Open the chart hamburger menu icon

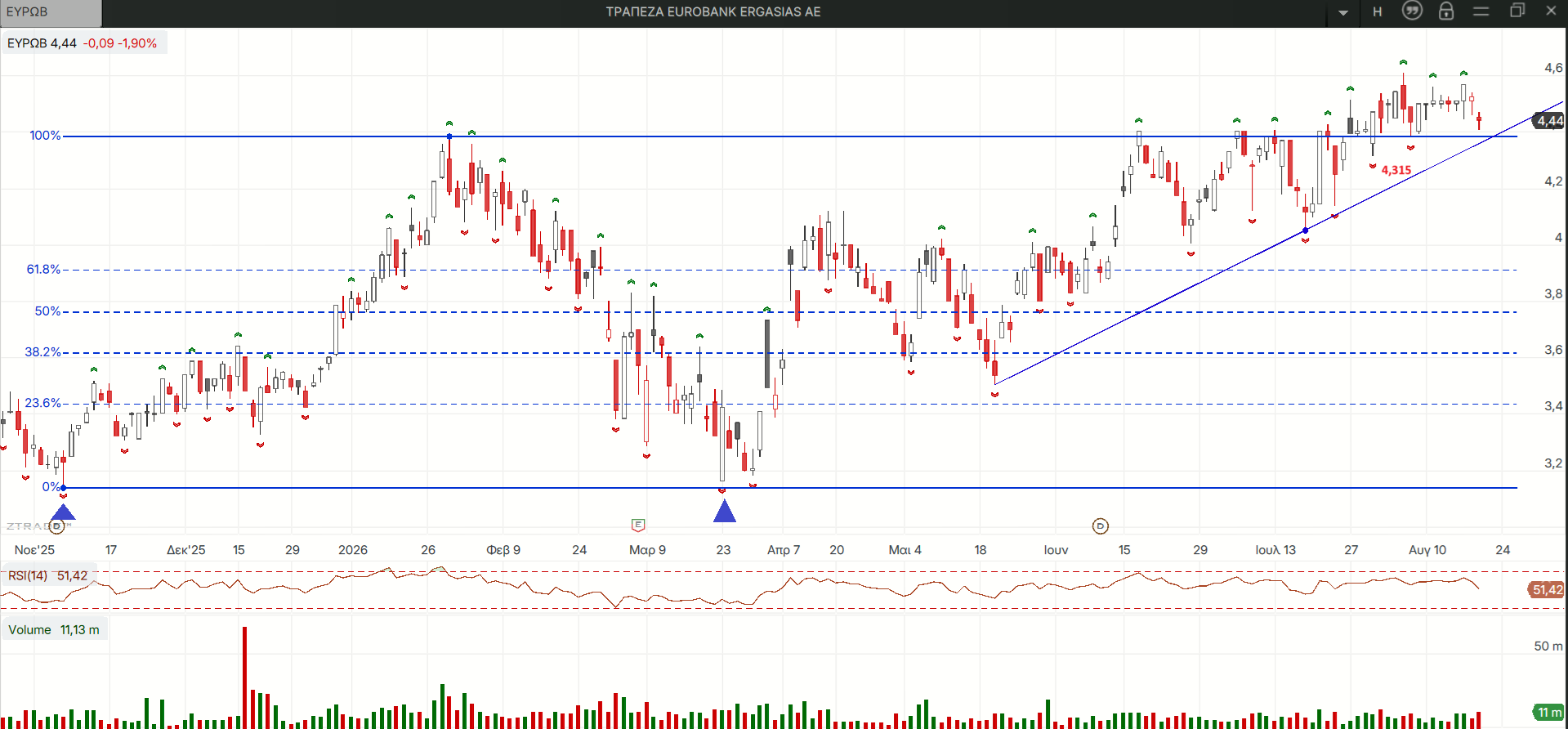[1481, 11]
